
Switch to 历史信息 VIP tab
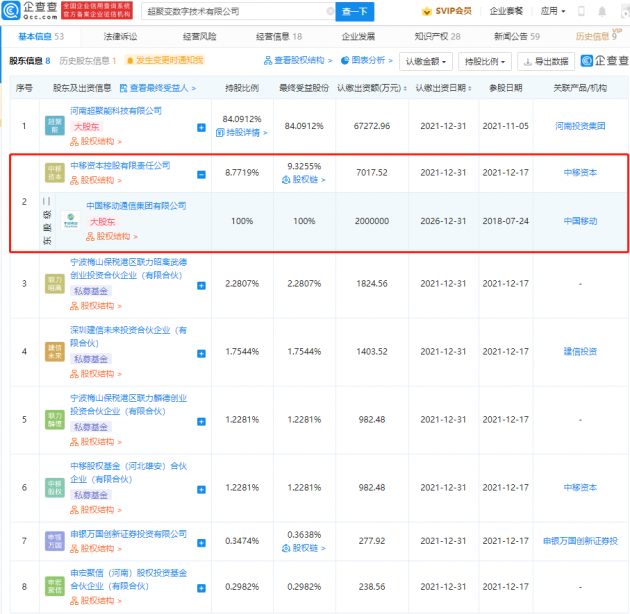(x=599, y=35)
